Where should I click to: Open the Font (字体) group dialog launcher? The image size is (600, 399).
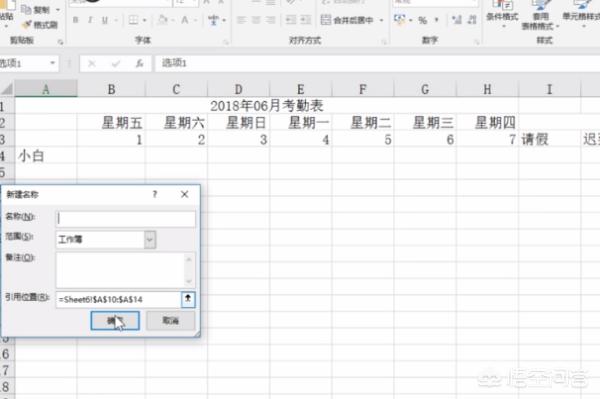226,42
